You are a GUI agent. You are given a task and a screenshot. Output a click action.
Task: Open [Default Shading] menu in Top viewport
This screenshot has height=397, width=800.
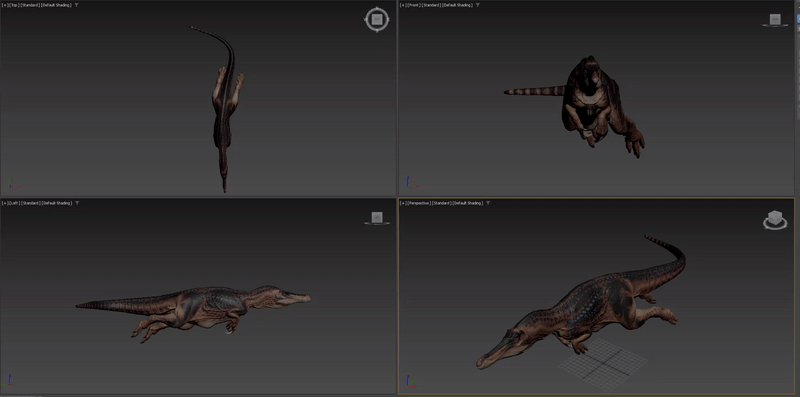(x=56, y=5)
